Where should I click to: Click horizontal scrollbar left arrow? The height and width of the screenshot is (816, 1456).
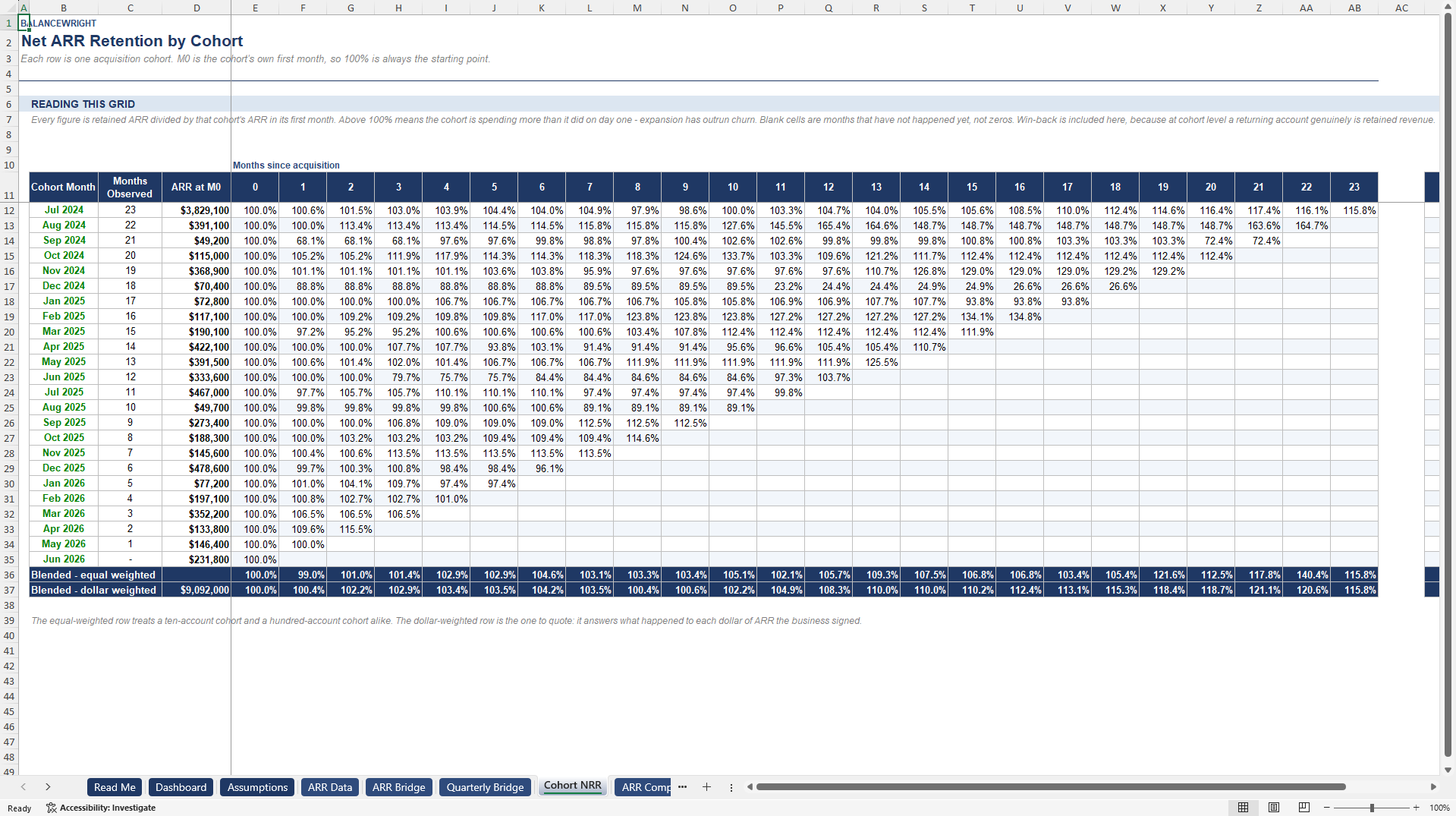click(x=750, y=787)
